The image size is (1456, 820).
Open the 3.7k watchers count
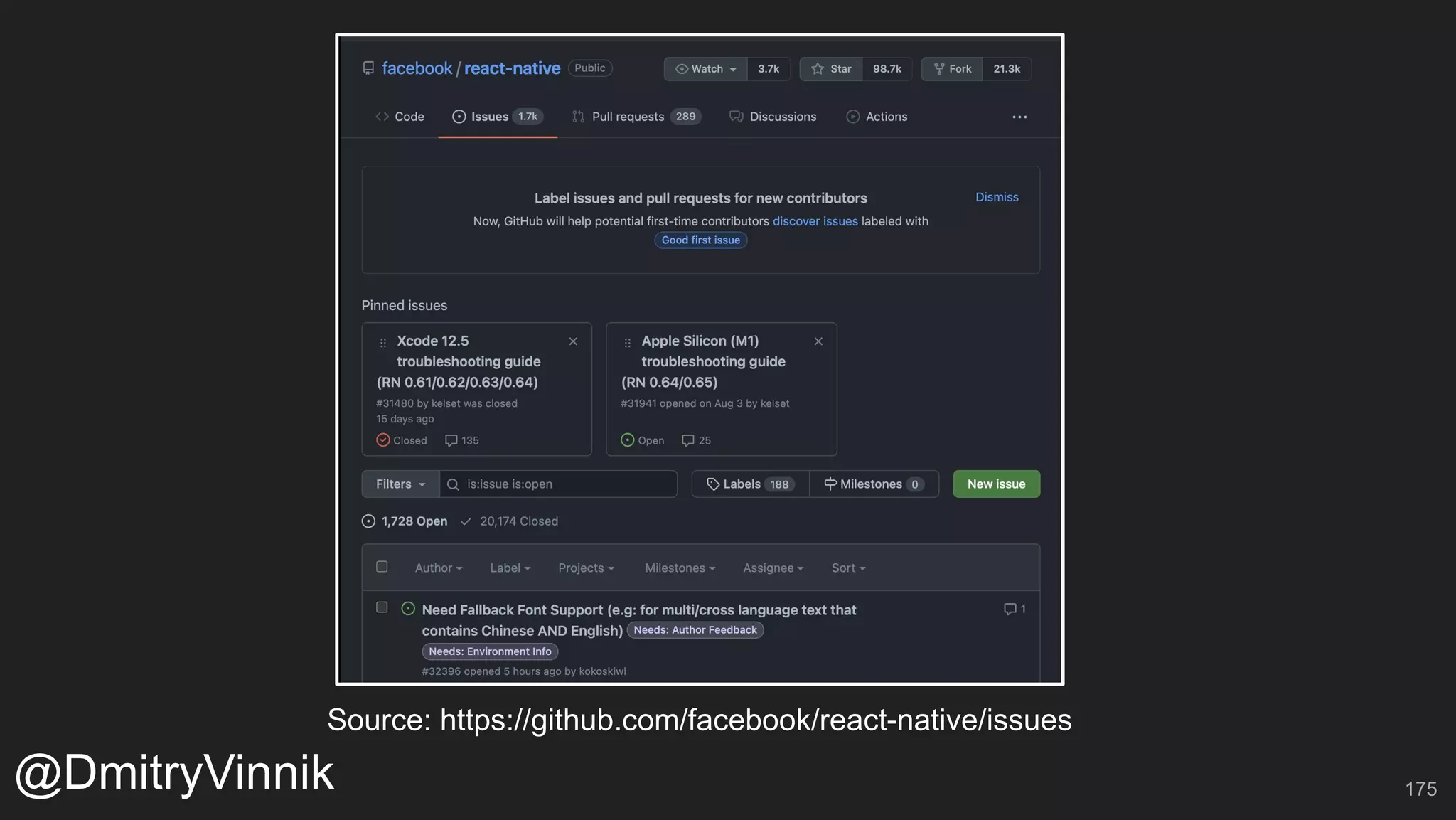(x=769, y=69)
